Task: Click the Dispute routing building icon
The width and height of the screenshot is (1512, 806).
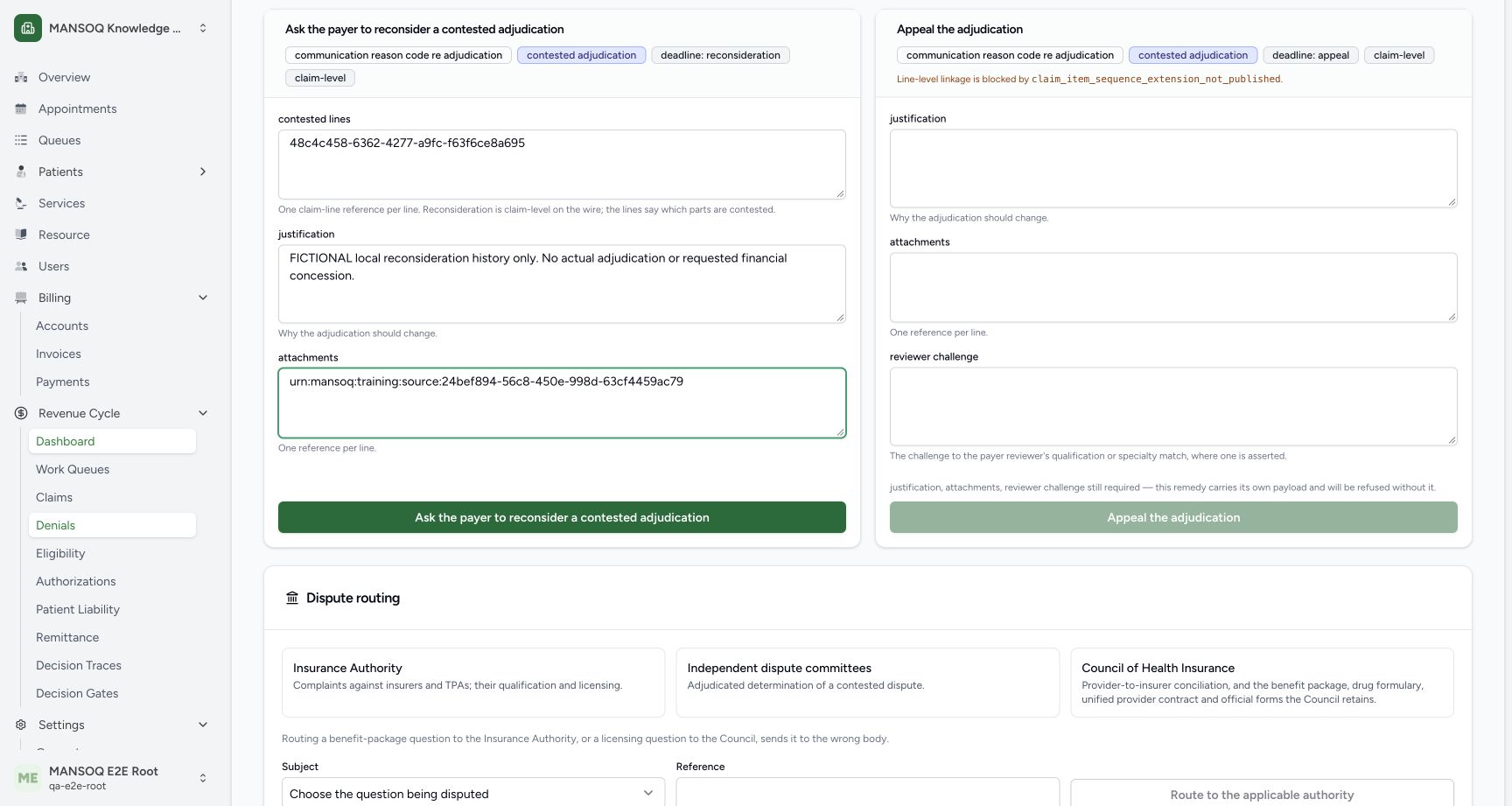Action: pos(292,598)
